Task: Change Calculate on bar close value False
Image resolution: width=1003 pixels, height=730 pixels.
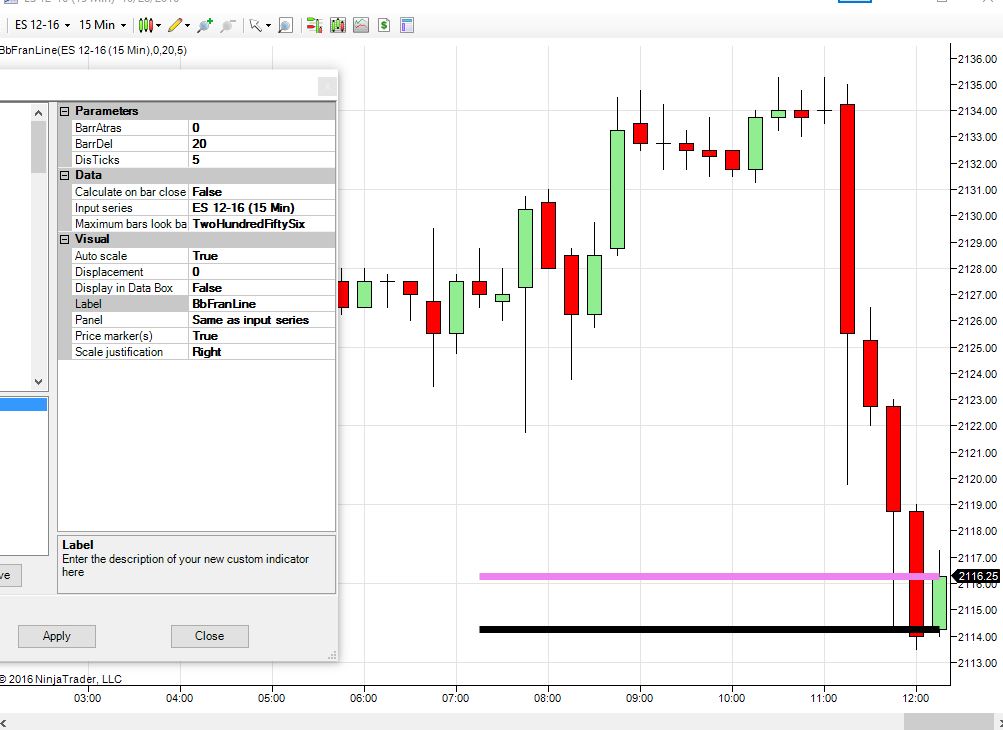Action: [x=262, y=192]
